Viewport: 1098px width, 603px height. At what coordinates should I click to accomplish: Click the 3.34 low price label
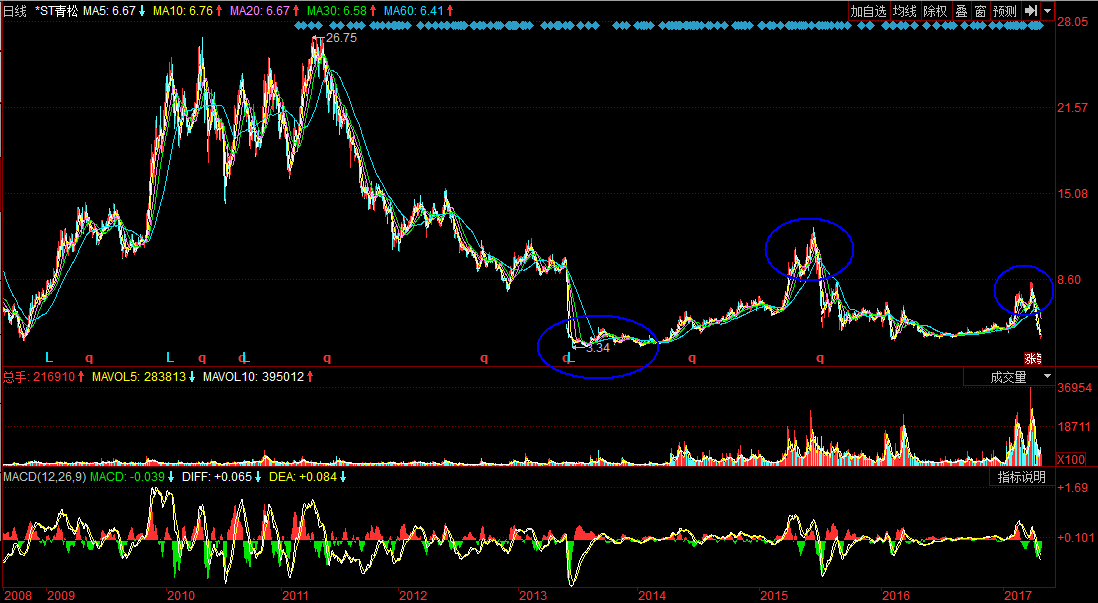click(597, 347)
